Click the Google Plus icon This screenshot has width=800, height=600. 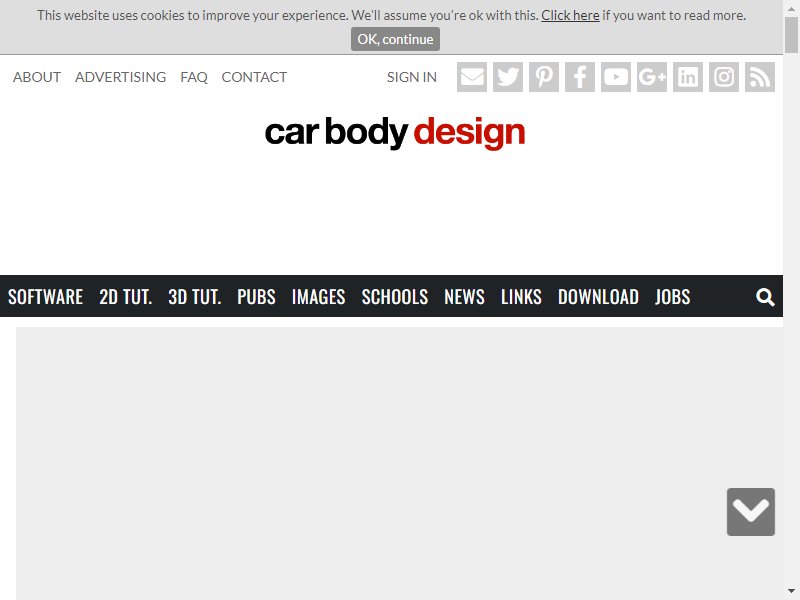pyautogui.click(x=652, y=77)
